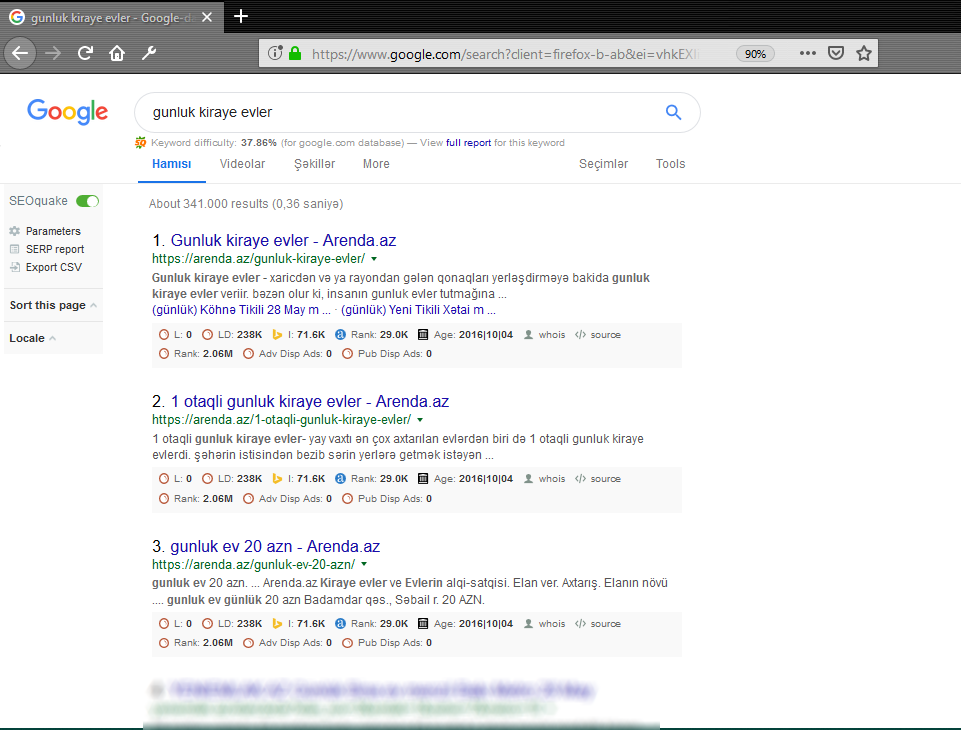Reload the page with the refresh icon
Screen dimensions: 961x730
[x=86, y=53]
